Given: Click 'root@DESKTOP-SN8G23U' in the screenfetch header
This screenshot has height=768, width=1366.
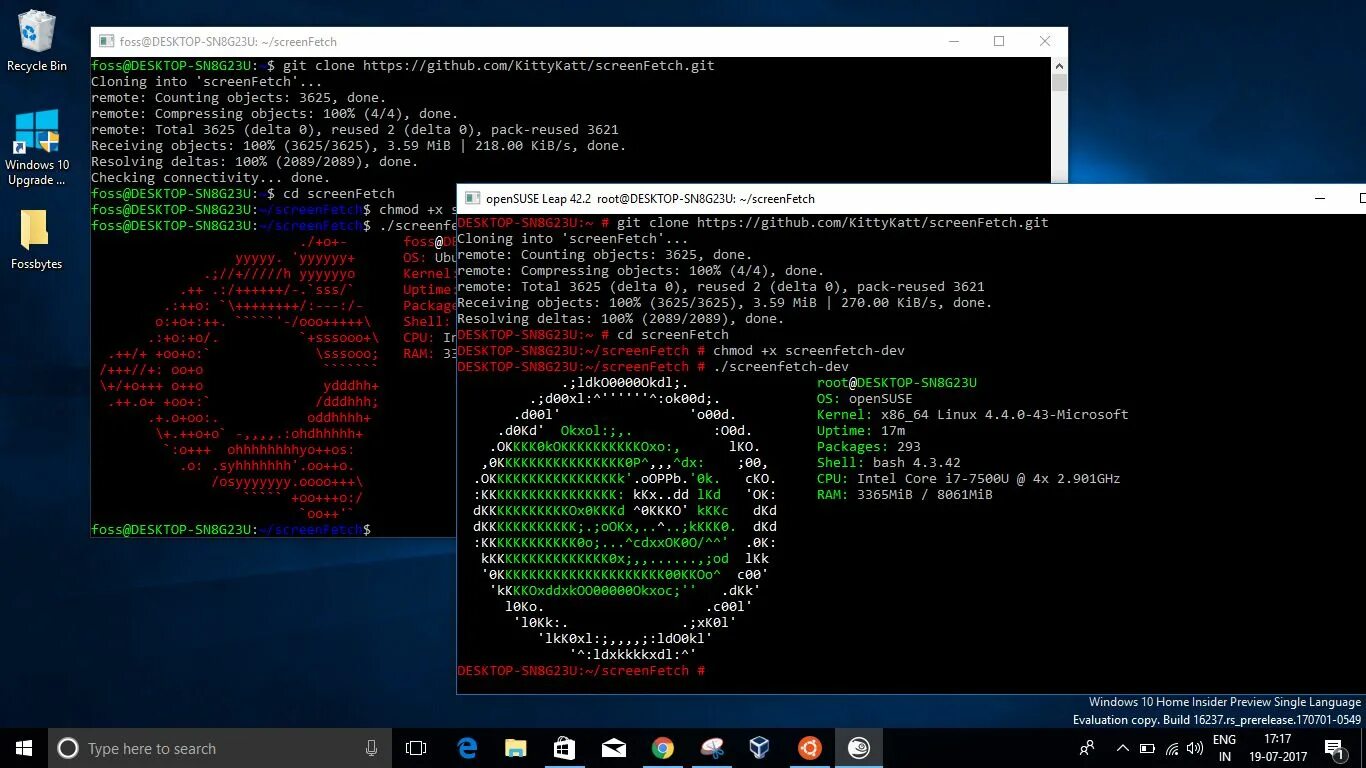Looking at the screenshot, I should pyautogui.click(x=897, y=382).
